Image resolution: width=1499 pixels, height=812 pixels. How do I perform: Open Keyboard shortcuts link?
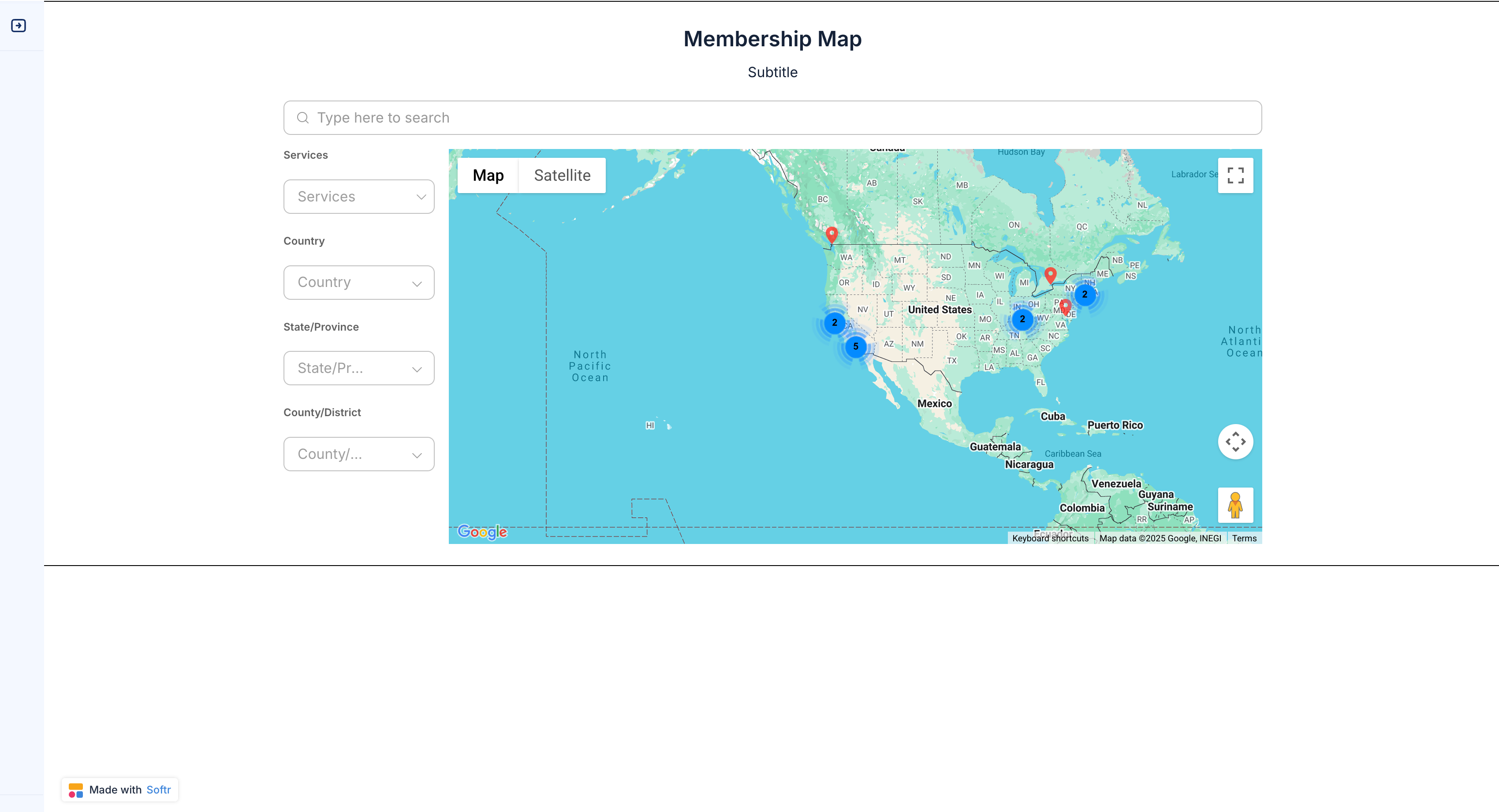tap(1050, 539)
